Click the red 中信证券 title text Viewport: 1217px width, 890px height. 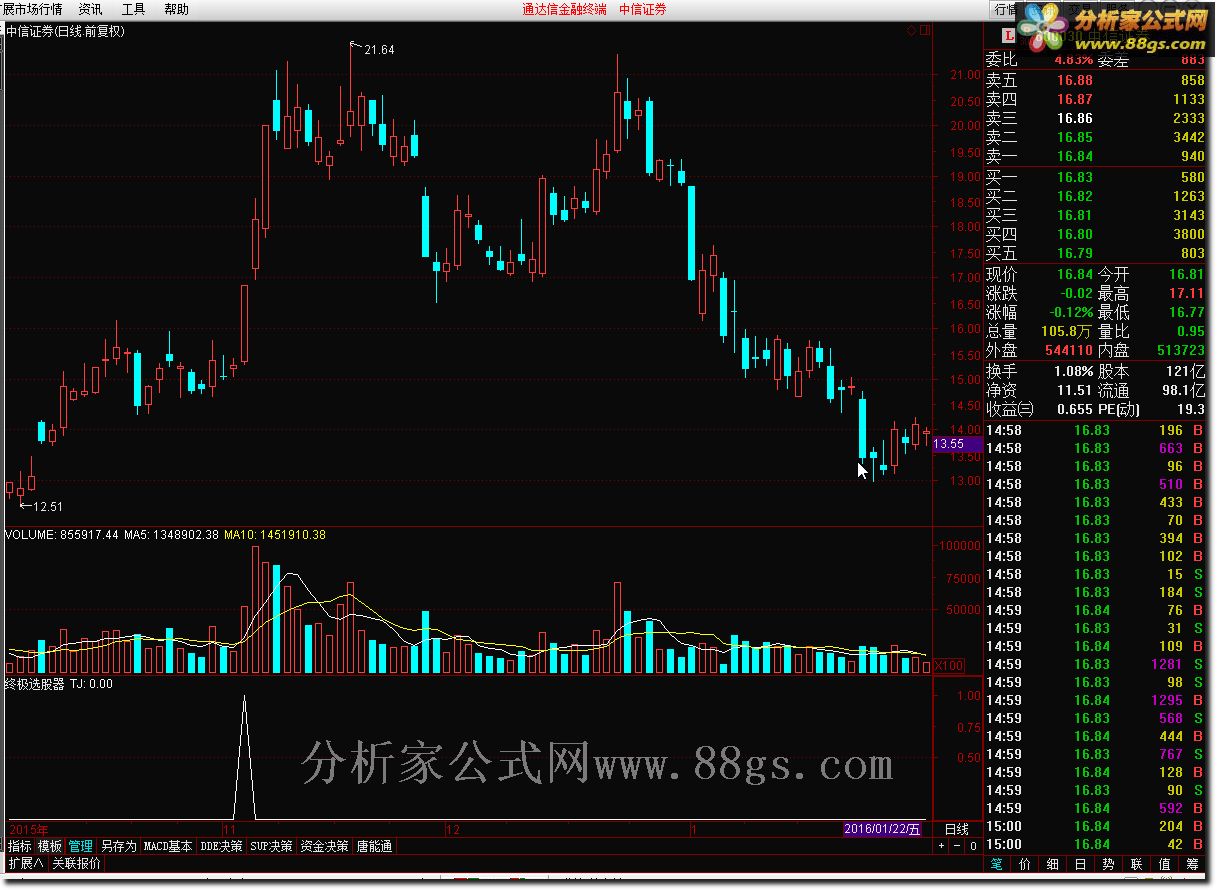coord(642,9)
